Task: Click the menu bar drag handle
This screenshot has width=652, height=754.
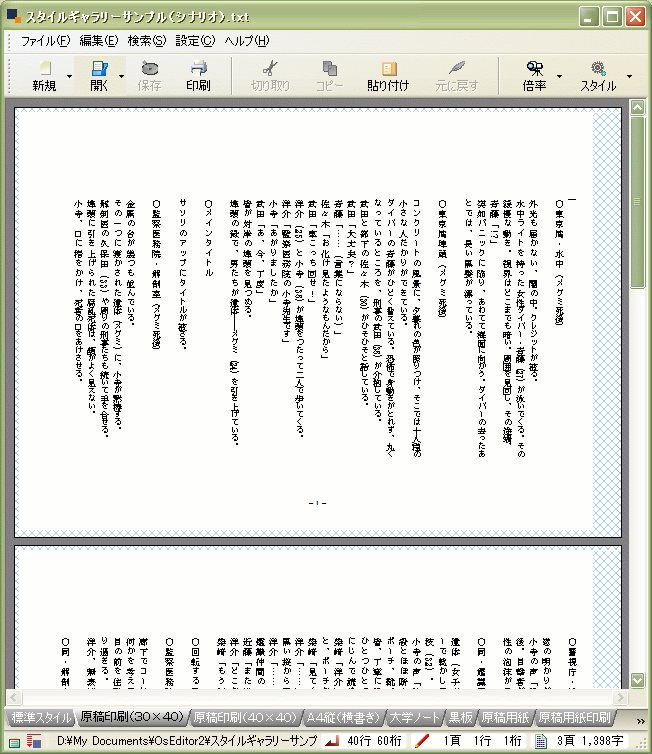Action: click(9, 42)
